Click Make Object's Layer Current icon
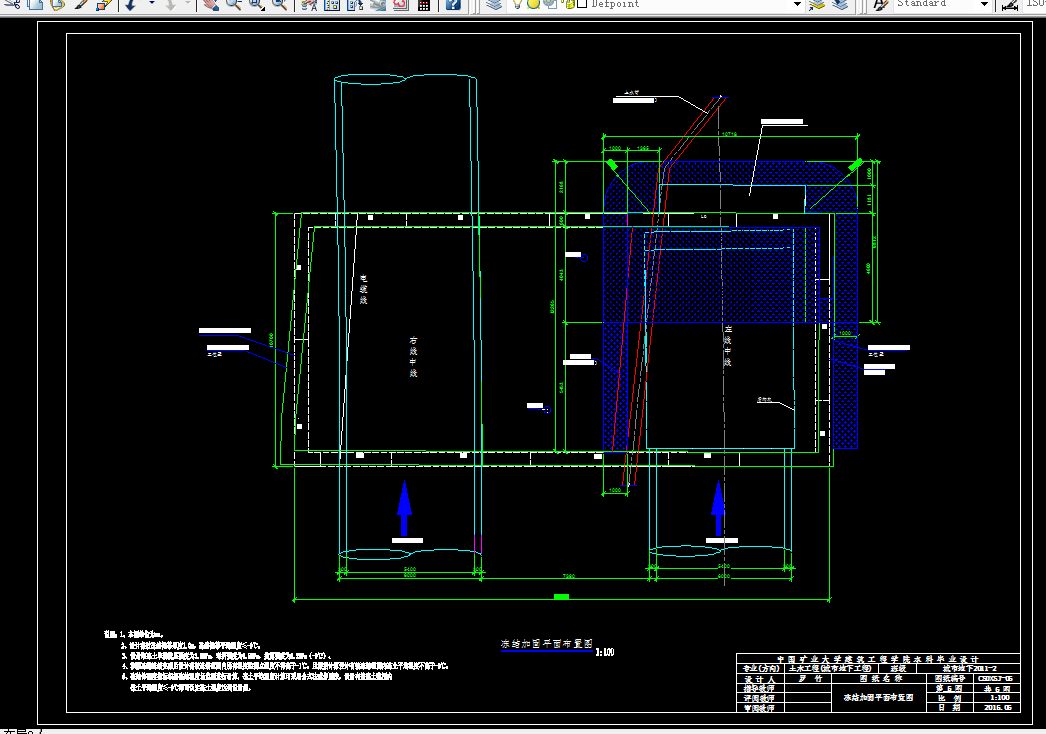This screenshot has height=734, width=1046. (x=817, y=4)
